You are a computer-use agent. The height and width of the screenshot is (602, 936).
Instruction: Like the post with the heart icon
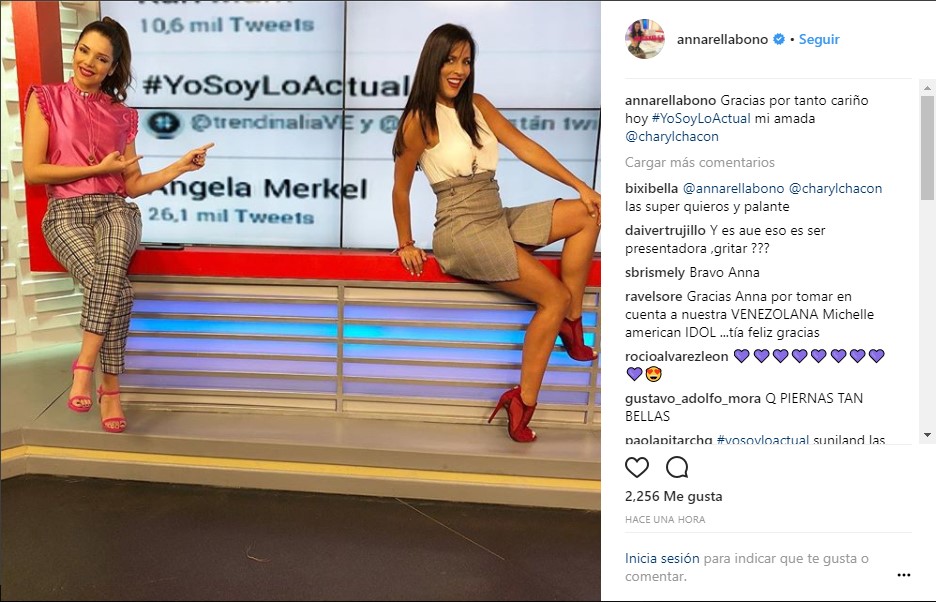click(637, 467)
